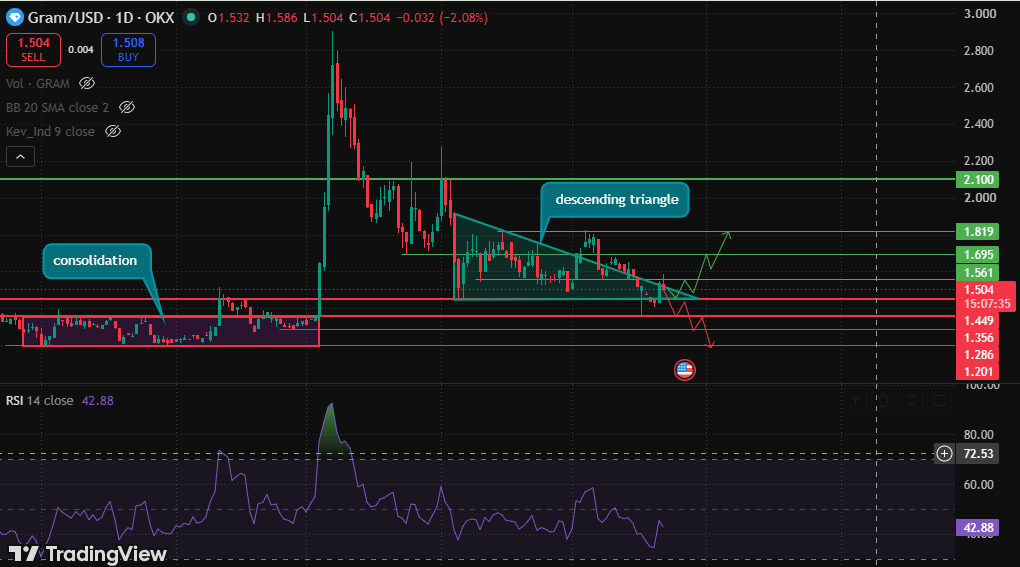
Task: Click the 1.561 green price label
Action: (x=977, y=273)
